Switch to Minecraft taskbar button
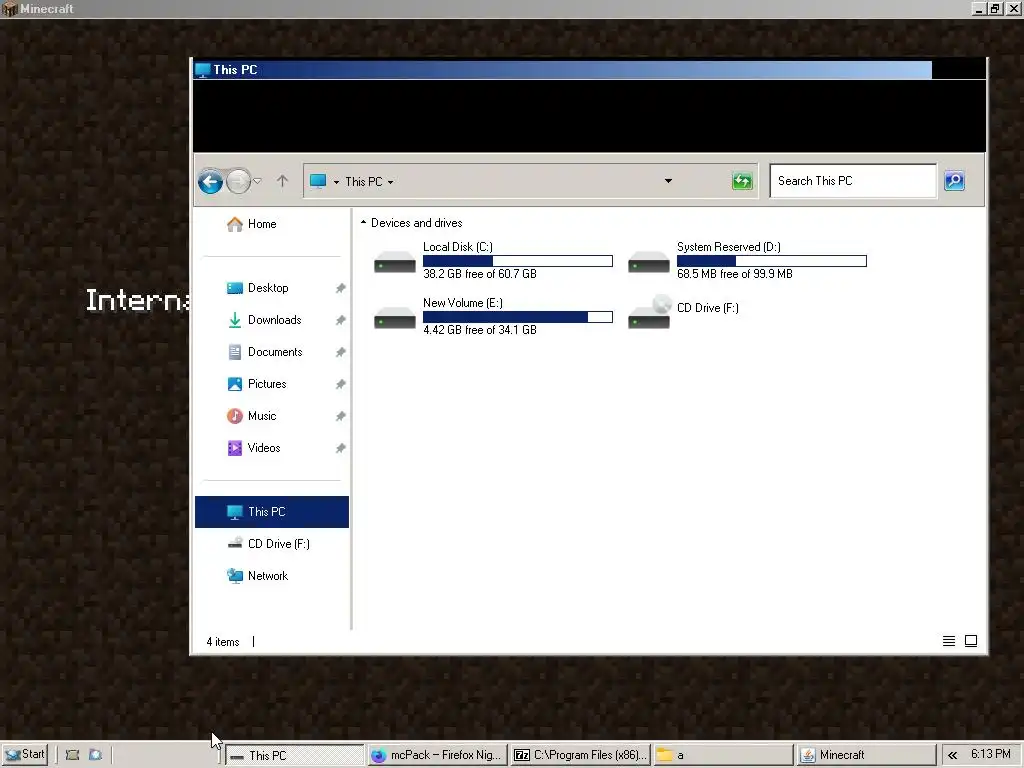Screen dimensions: 1024x768 tap(866, 755)
